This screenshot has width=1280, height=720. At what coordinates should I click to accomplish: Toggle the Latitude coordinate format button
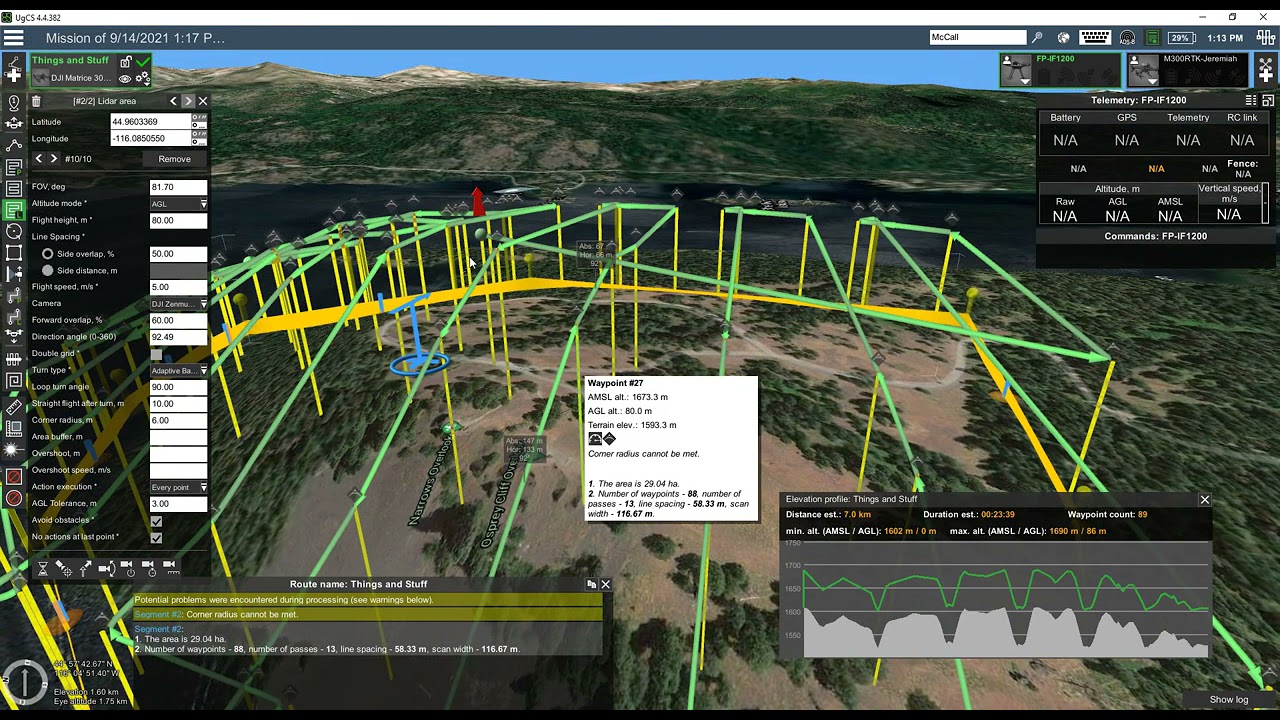[199, 121]
